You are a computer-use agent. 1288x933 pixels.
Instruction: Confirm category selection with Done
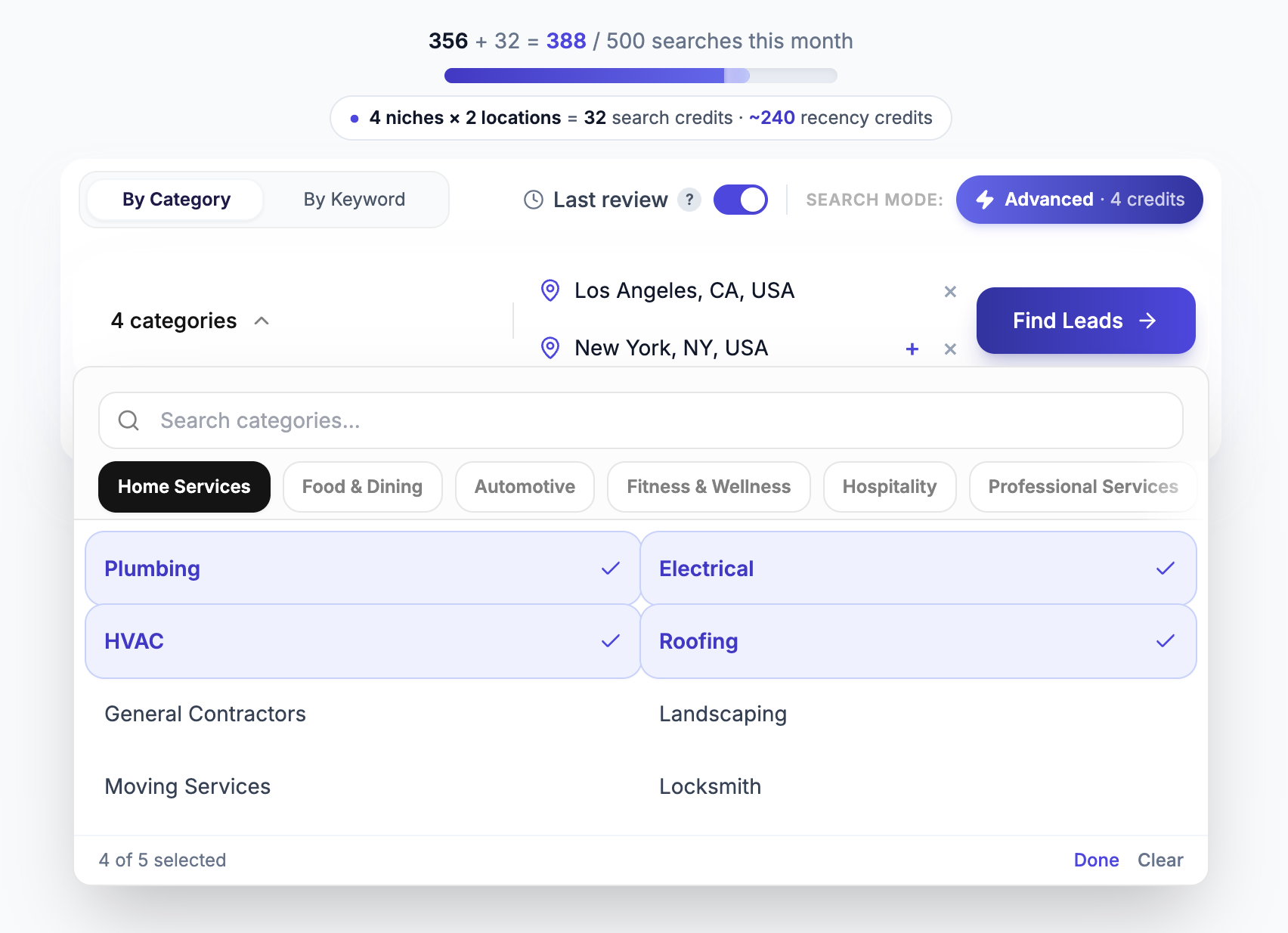pos(1097,860)
